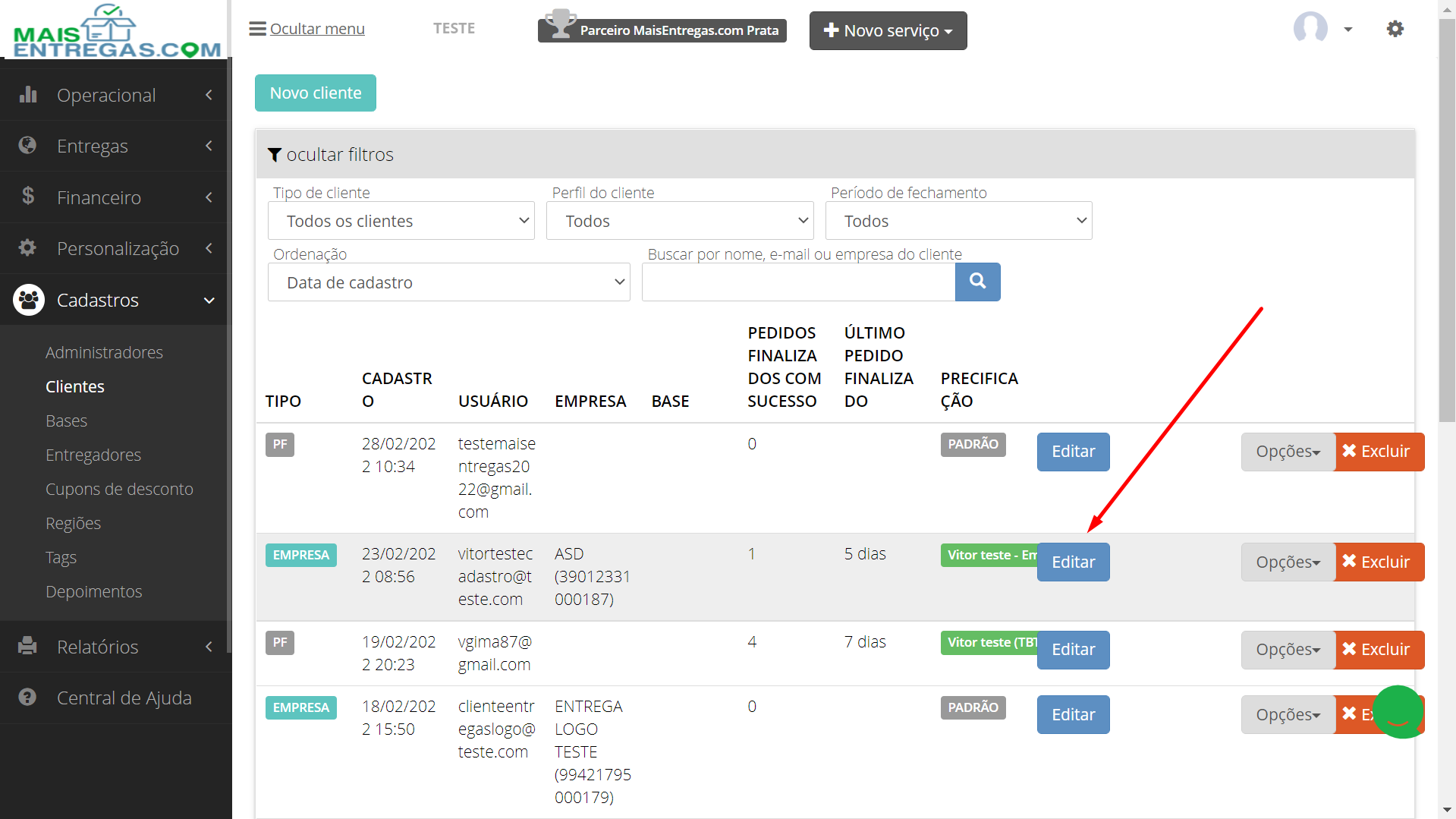1456x819 pixels.
Task: Open the Período de fechamento dropdown
Action: coord(958,221)
